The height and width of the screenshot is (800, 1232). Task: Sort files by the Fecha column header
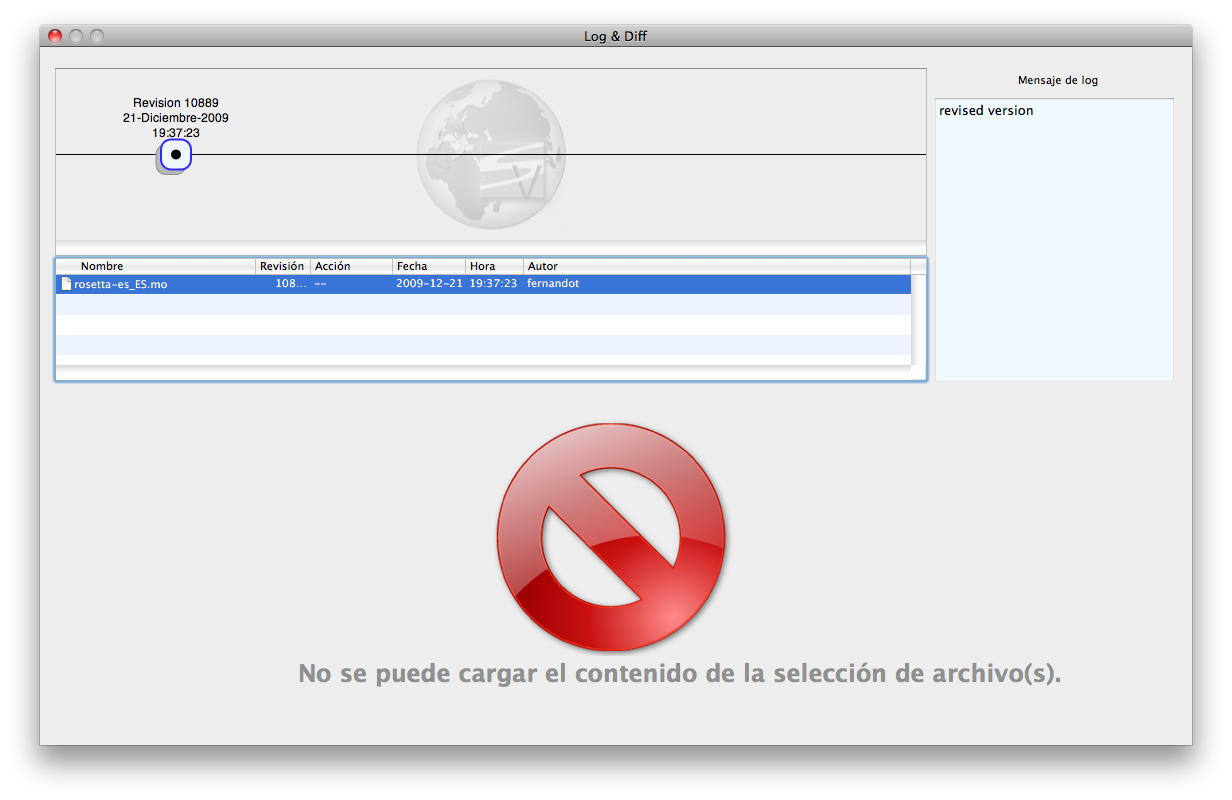click(428, 266)
